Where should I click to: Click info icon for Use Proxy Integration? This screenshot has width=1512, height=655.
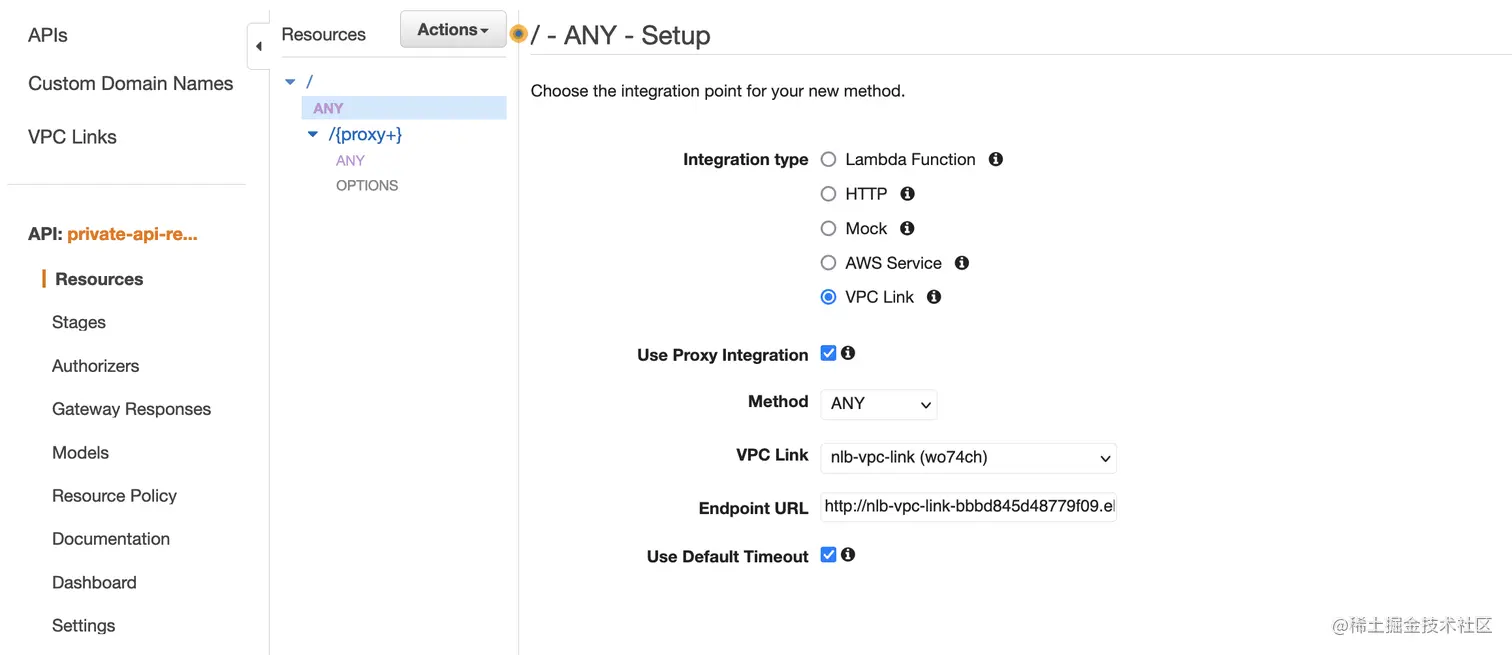[848, 353]
